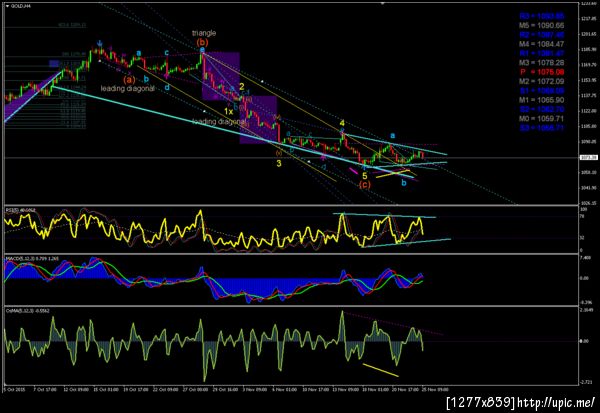The image size is (600, 413).
Task: Click the M4 = 1084.47 pivot label
Action: tap(541, 44)
